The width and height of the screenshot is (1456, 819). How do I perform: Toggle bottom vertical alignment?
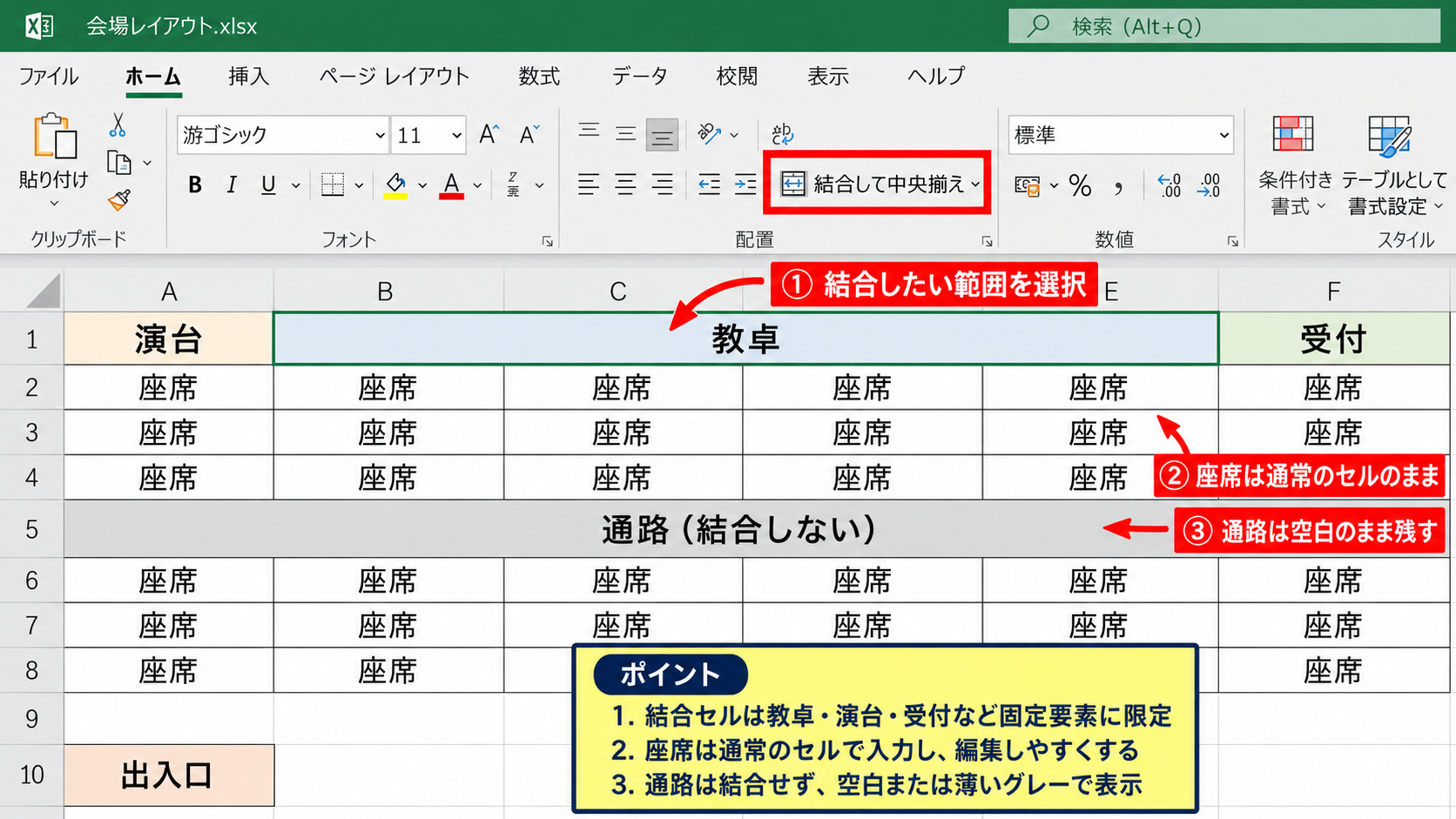click(x=662, y=135)
